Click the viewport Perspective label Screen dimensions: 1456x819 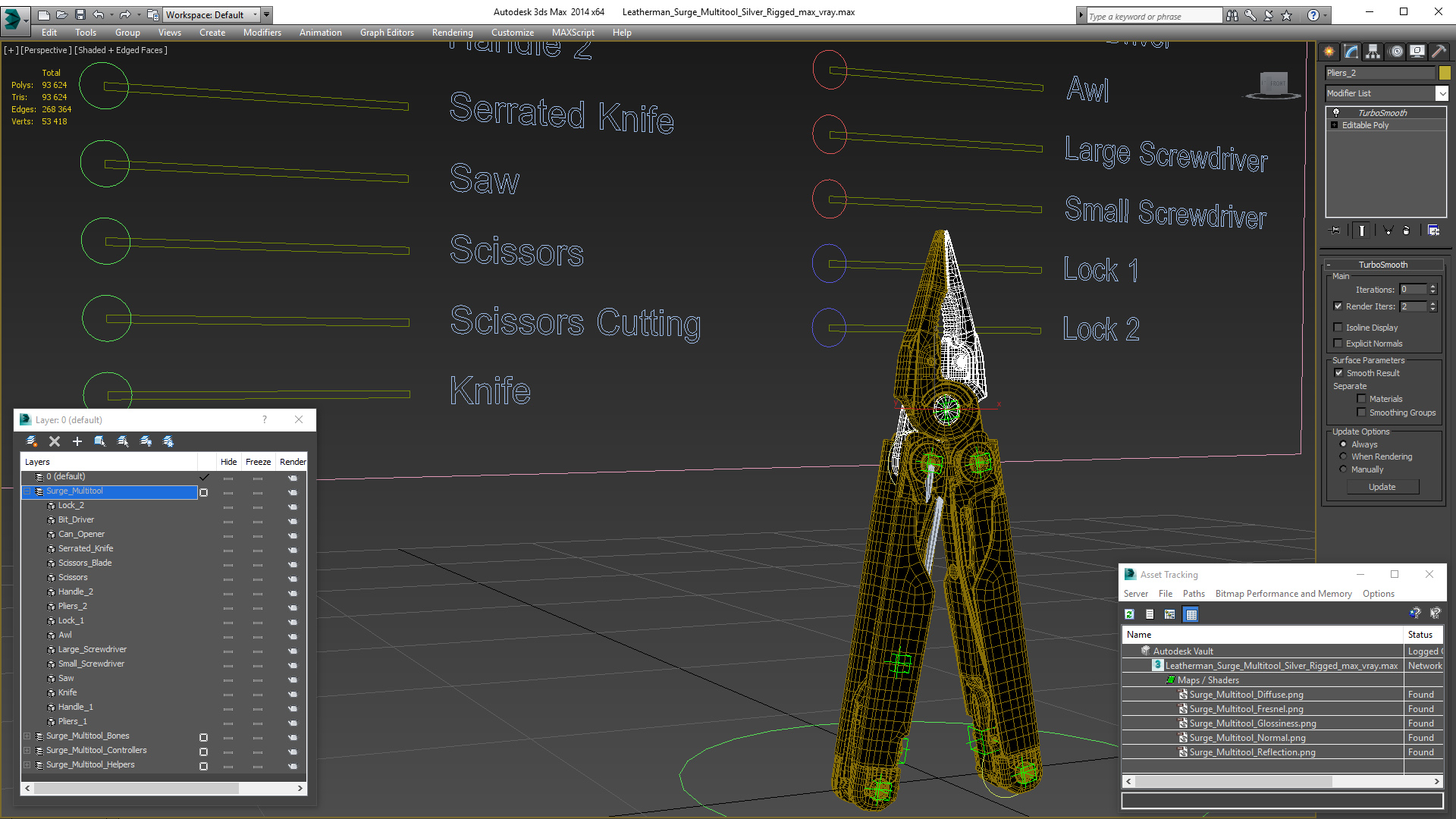46,50
